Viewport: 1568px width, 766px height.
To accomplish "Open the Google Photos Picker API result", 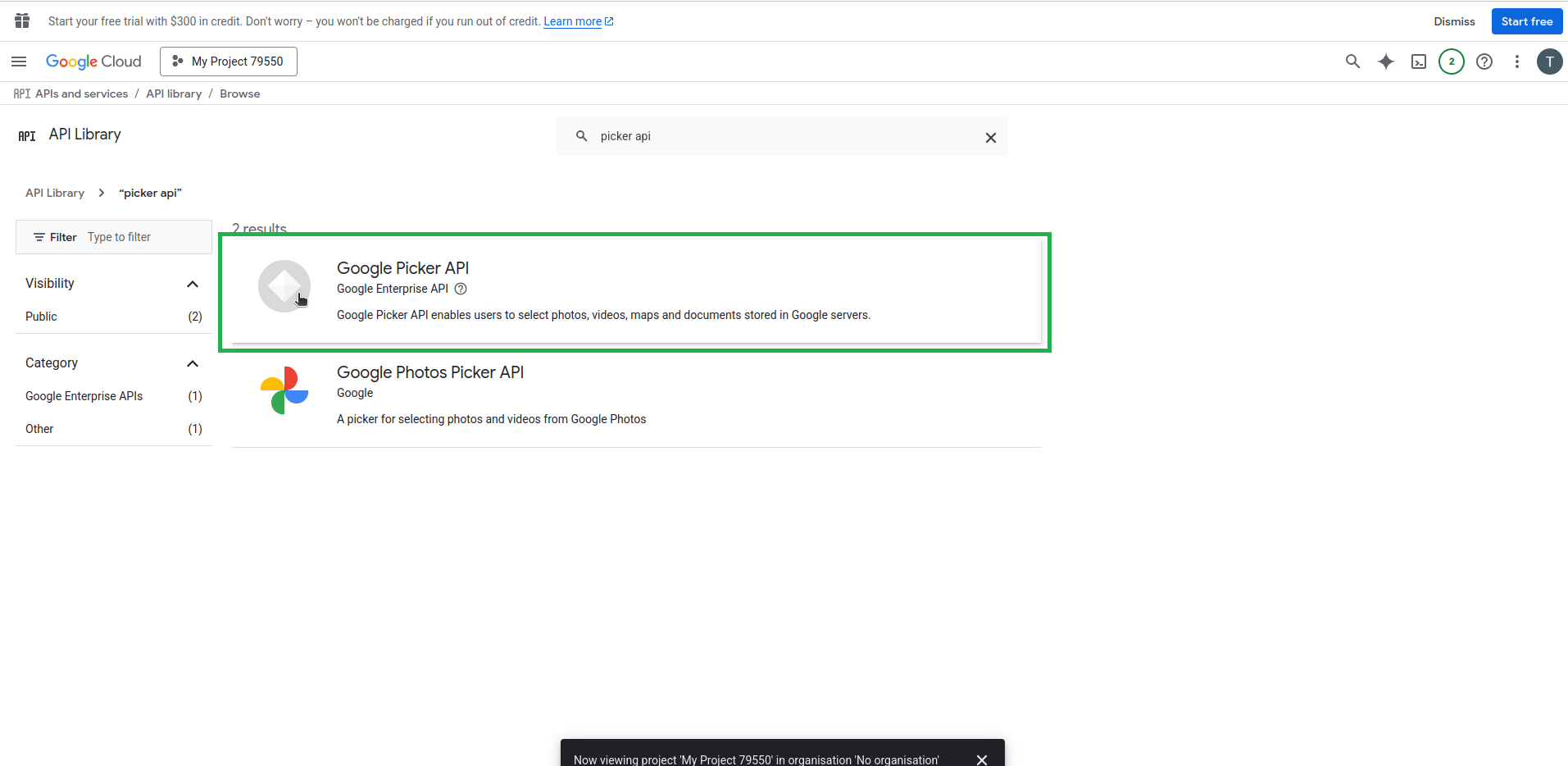I will tap(429, 372).
